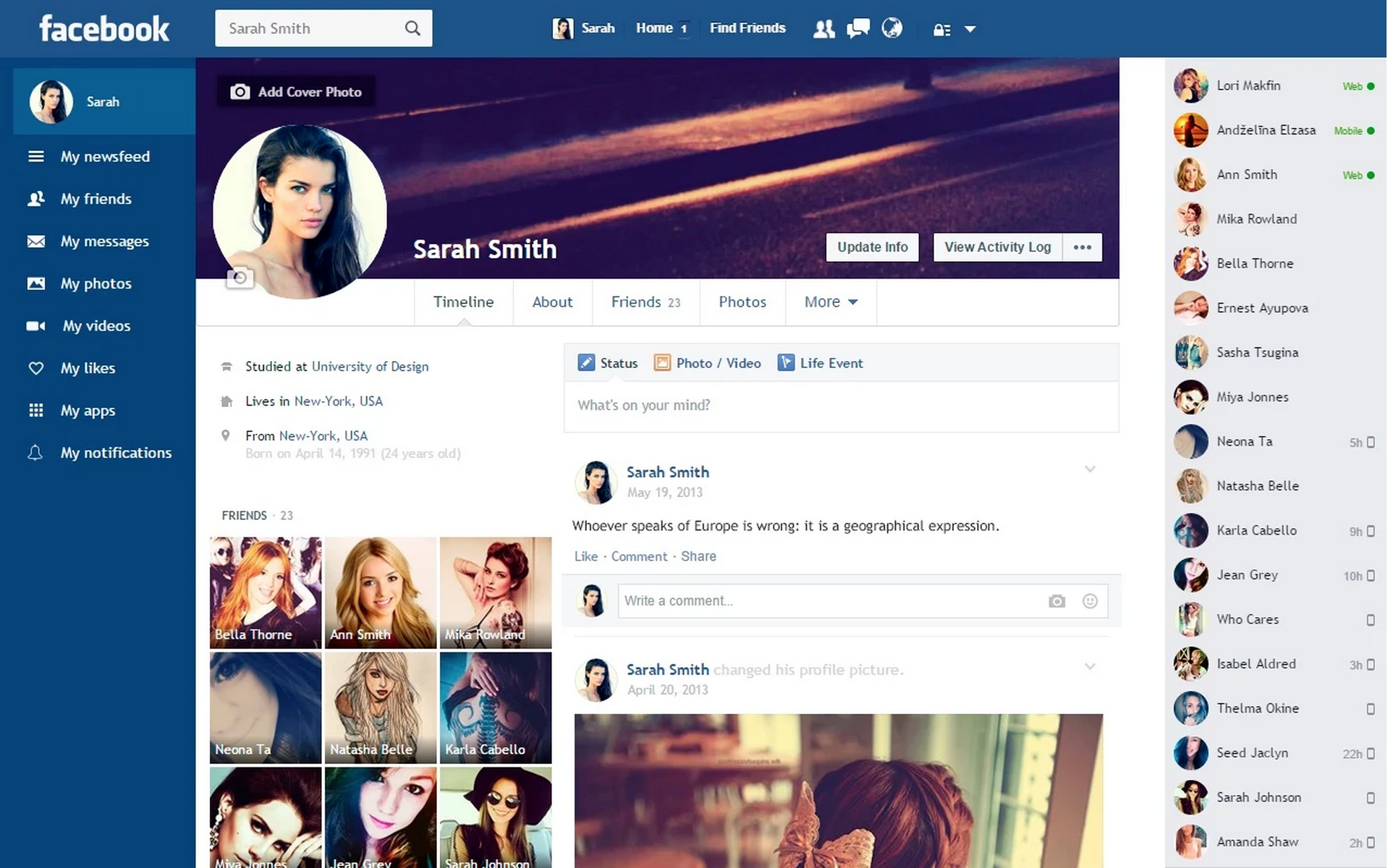Expand options chevron on the May 19 post

click(1090, 469)
